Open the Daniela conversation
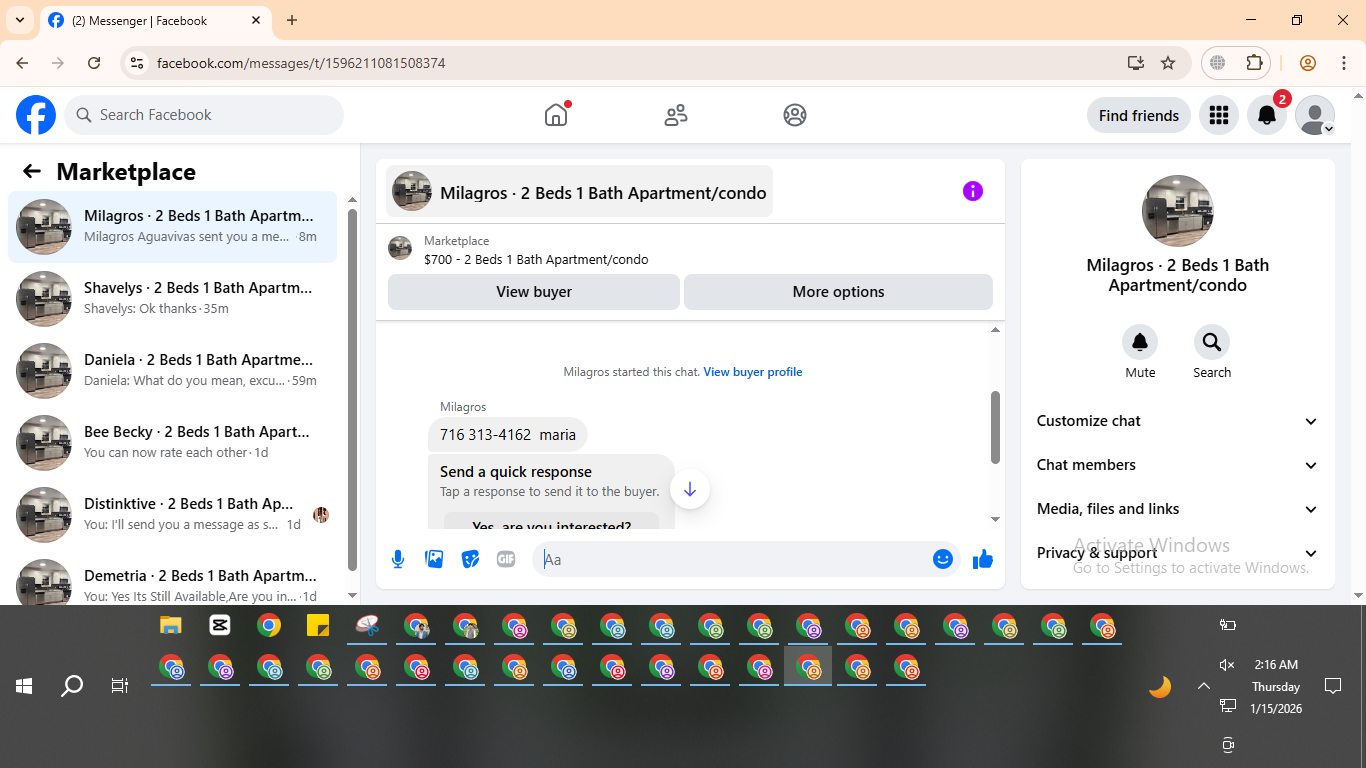This screenshot has height=768, width=1366. pos(173,371)
